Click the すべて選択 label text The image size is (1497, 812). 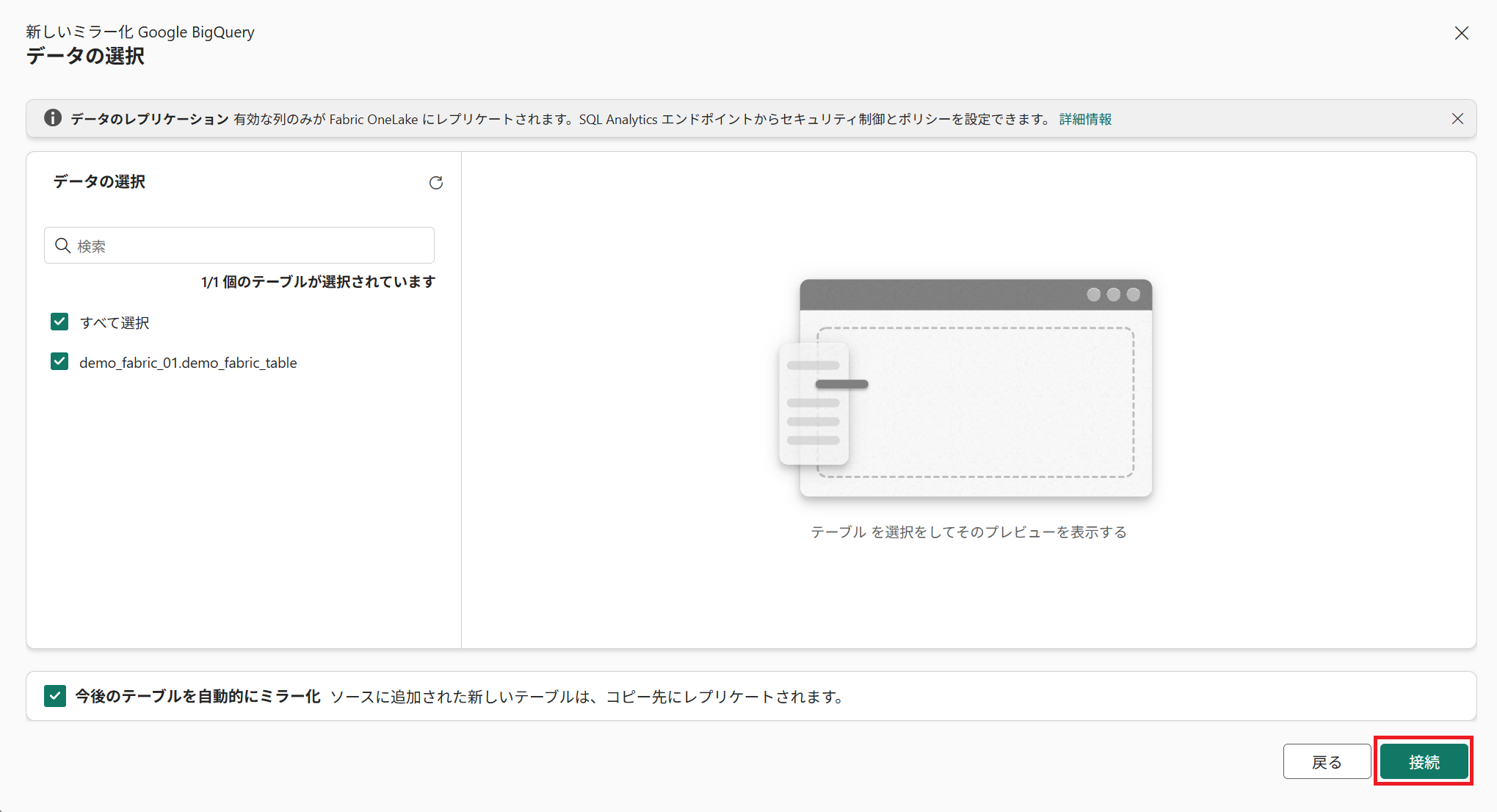click(x=115, y=323)
